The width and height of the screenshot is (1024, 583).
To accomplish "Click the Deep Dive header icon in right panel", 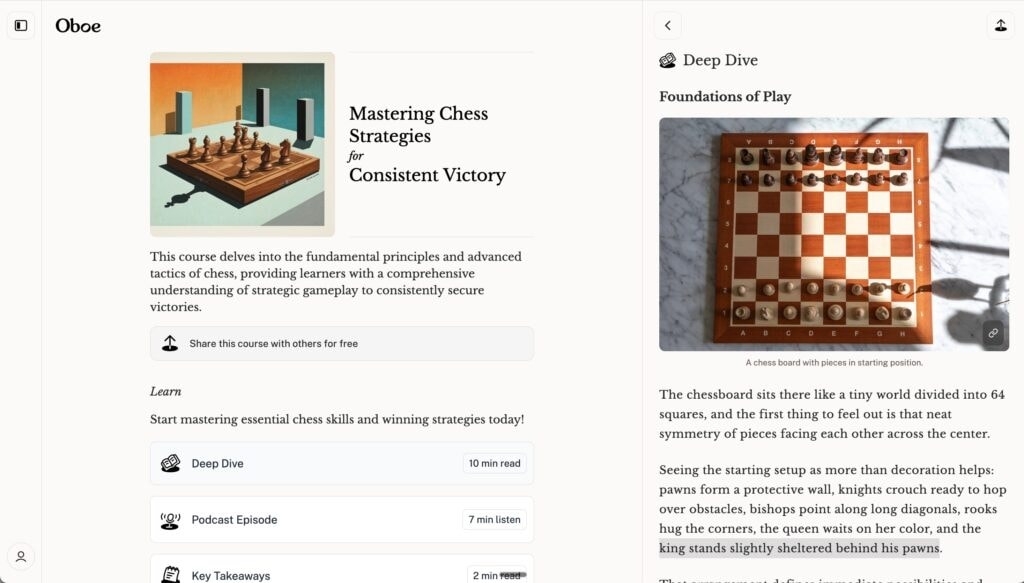I will (x=668, y=61).
